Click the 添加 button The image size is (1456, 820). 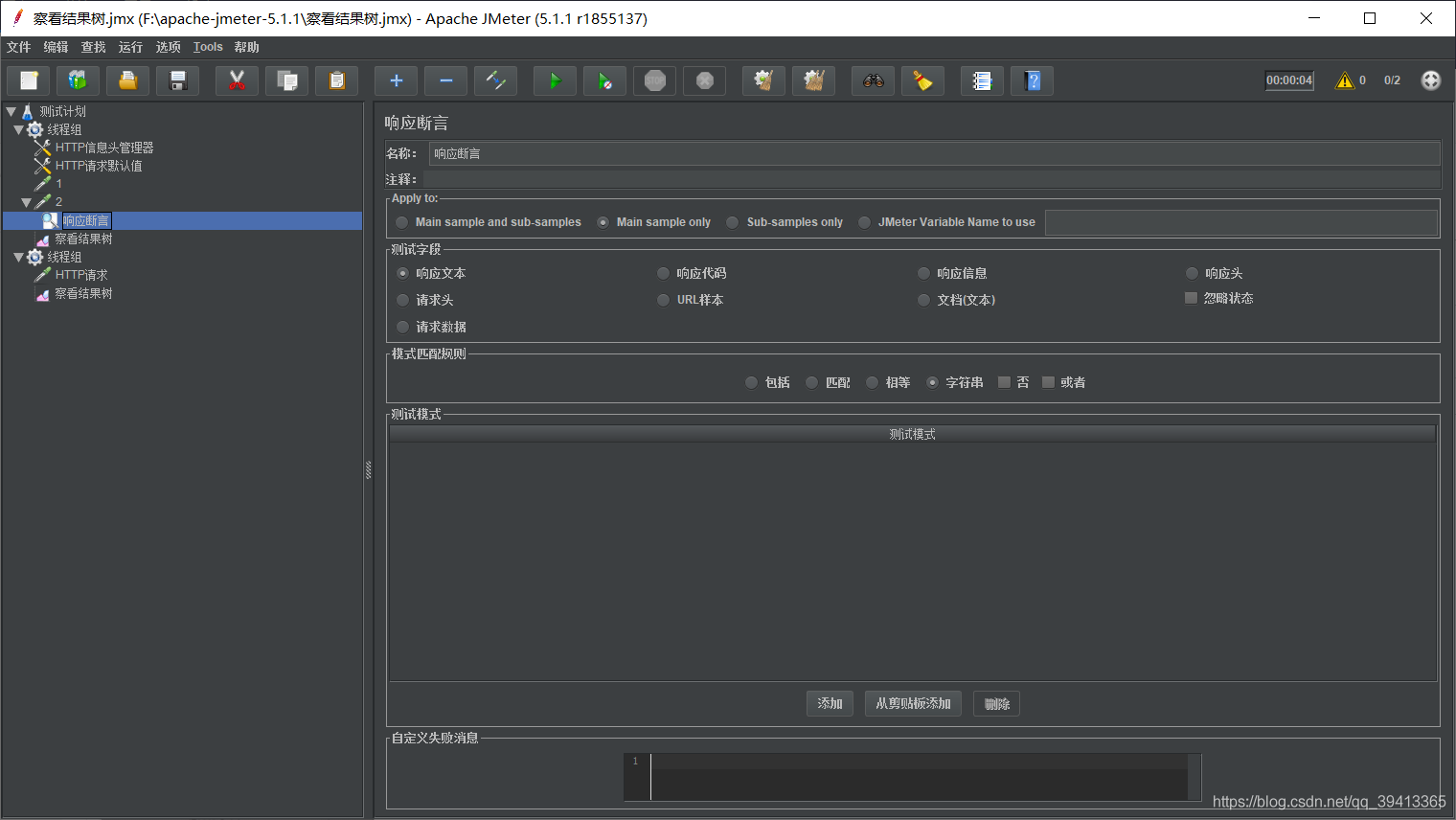(x=830, y=704)
